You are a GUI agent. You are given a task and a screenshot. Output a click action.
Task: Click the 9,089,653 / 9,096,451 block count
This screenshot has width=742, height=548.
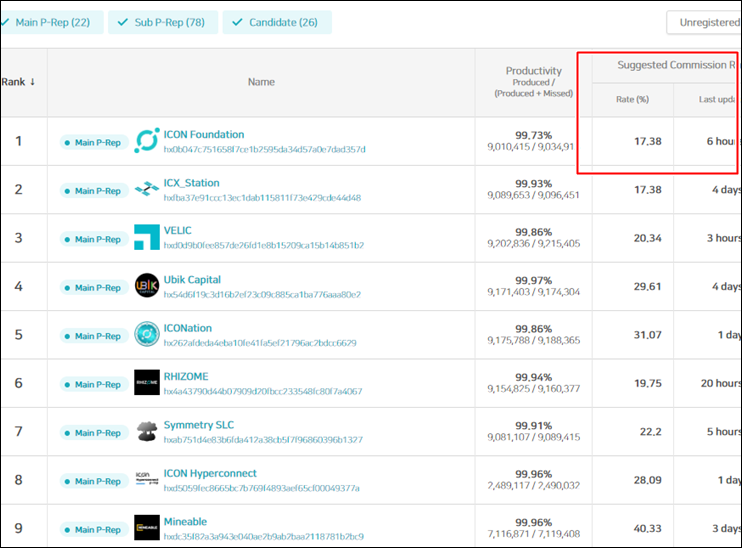tap(534, 195)
